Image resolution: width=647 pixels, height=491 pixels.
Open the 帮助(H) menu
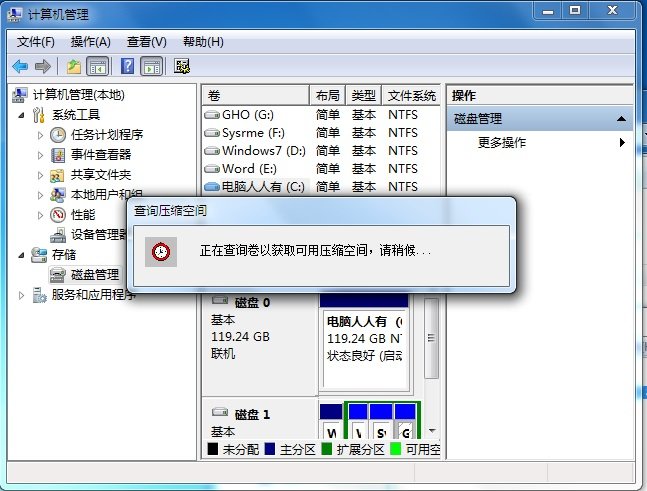[x=203, y=42]
